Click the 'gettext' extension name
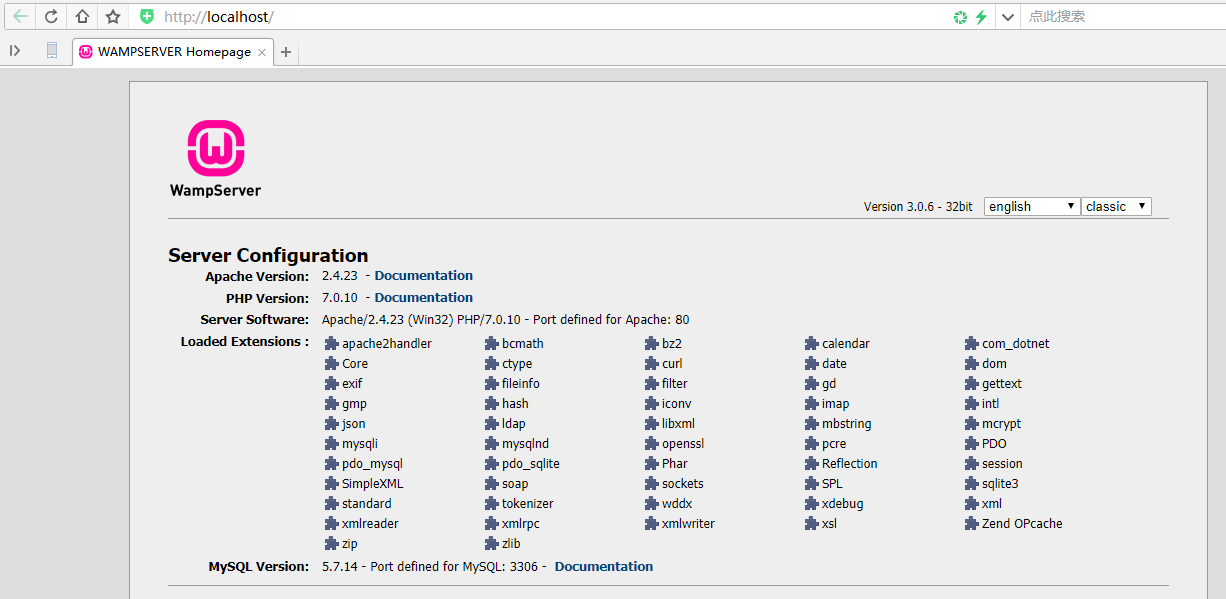Image resolution: width=1226 pixels, height=599 pixels. coord(1002,384)
